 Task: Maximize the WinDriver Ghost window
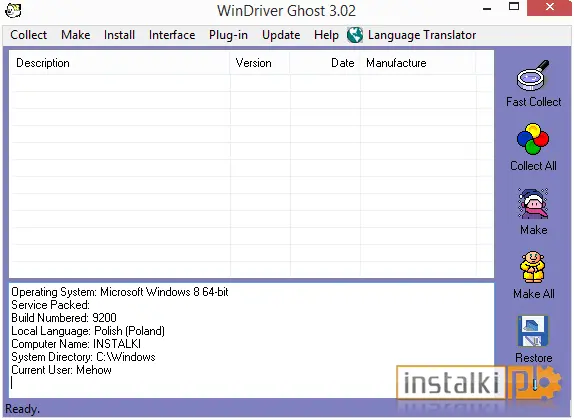click(x=514, y=7)
